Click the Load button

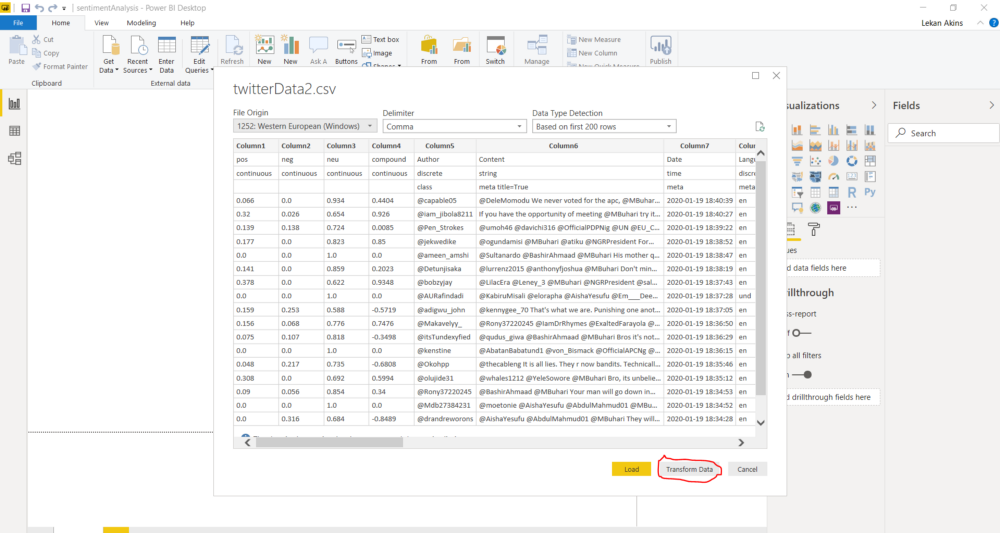[x=631, y=469]
